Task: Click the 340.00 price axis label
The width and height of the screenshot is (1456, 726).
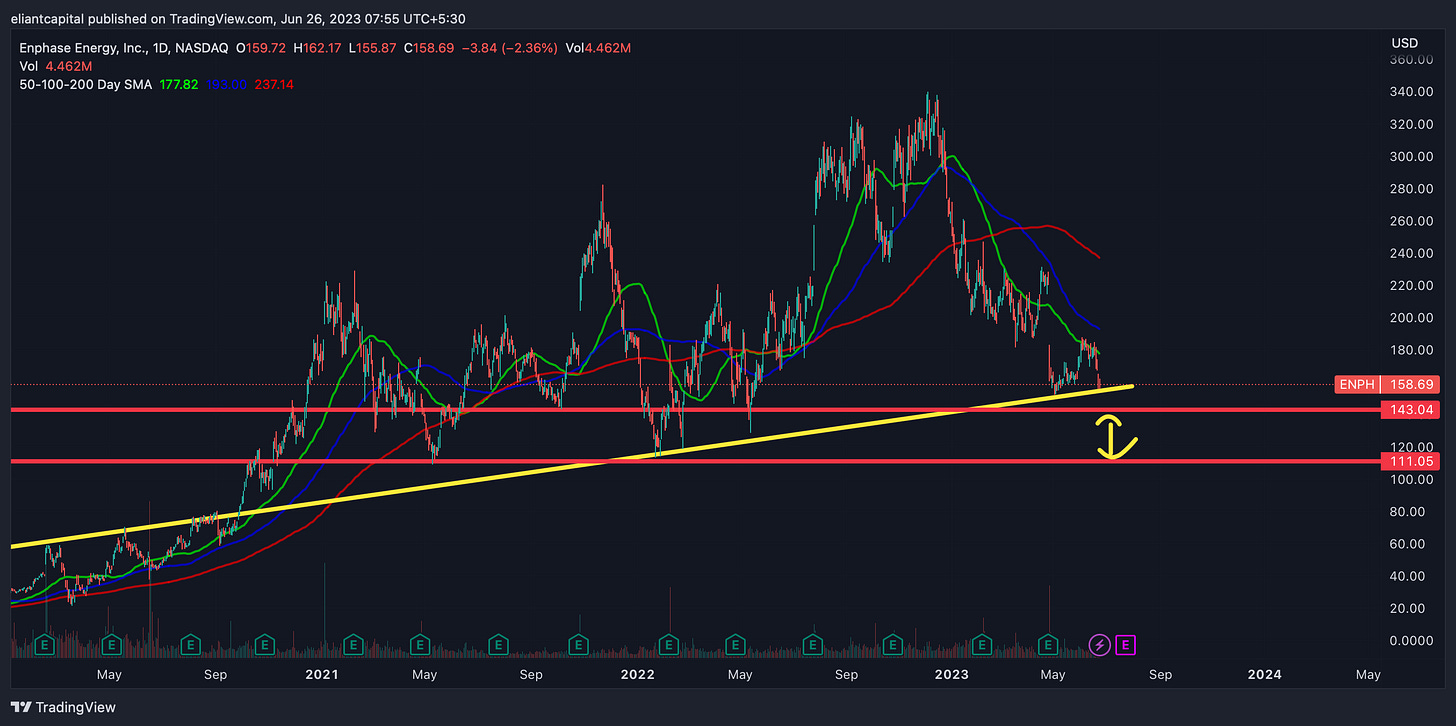Action: coord(1411,92)
